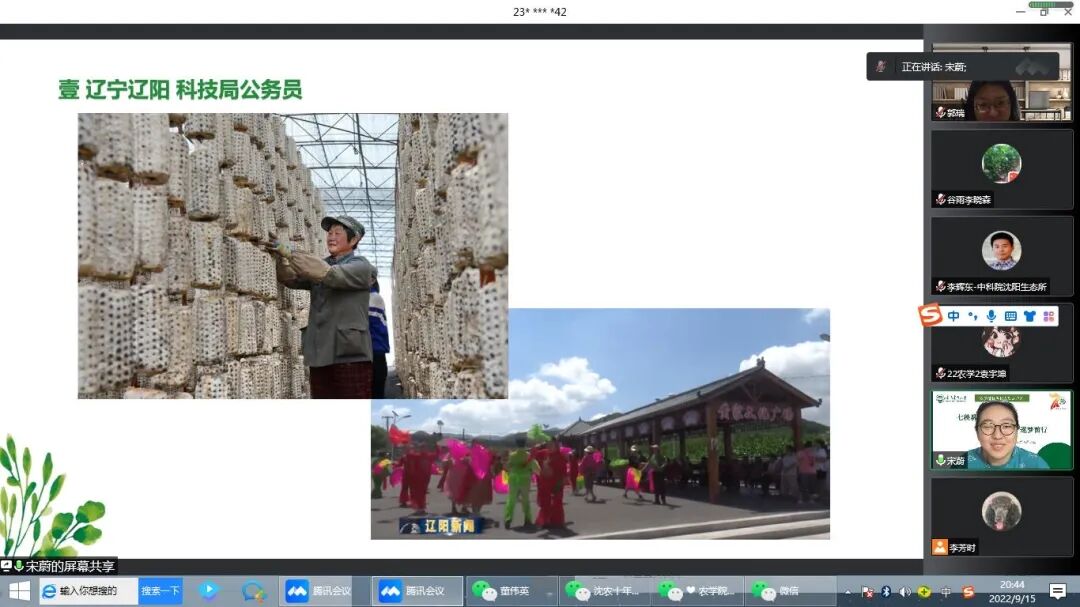Open the Windows Start menu

19,591
